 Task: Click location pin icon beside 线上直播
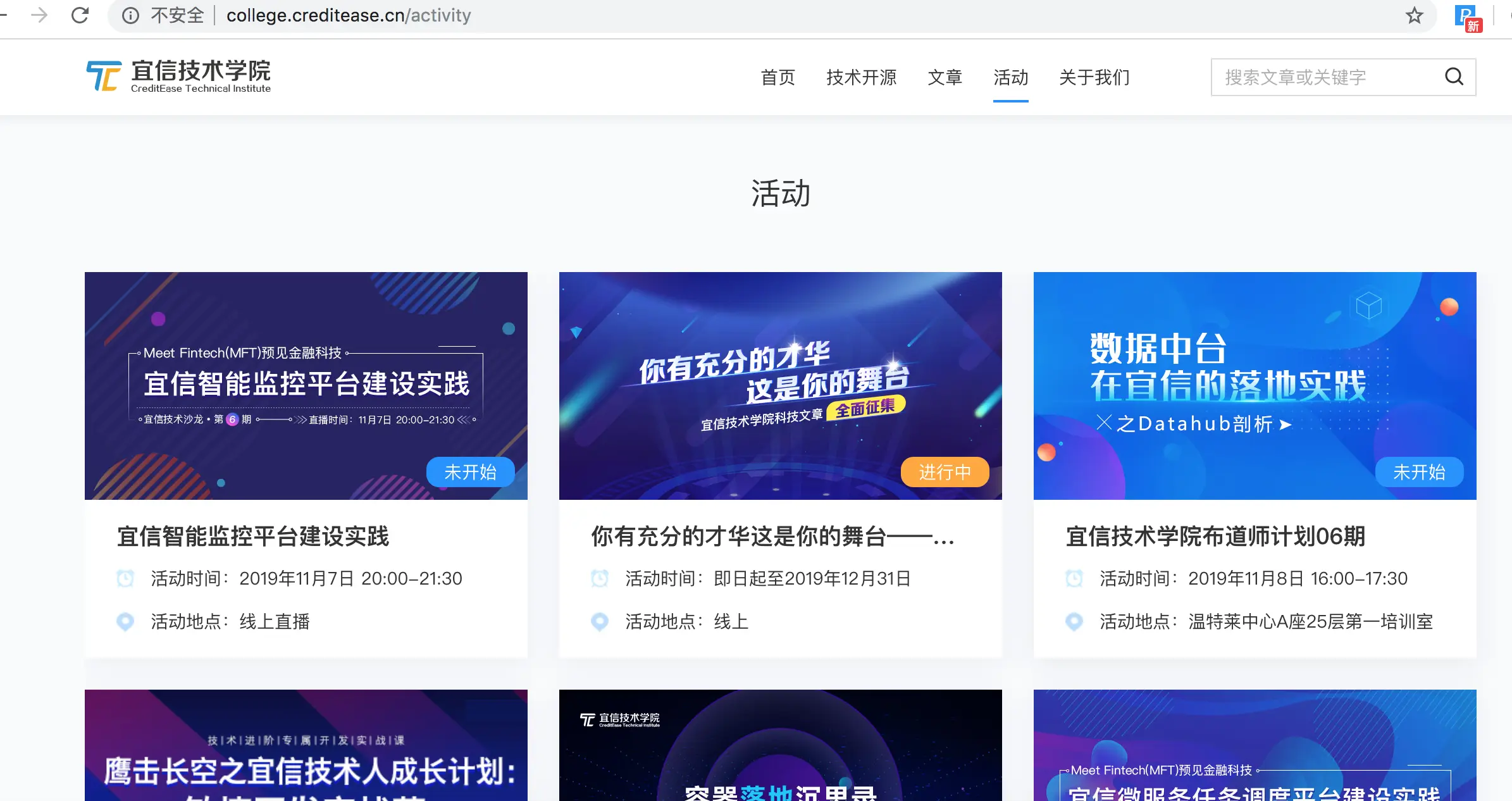pyautogui.click(x=125, y=621)
